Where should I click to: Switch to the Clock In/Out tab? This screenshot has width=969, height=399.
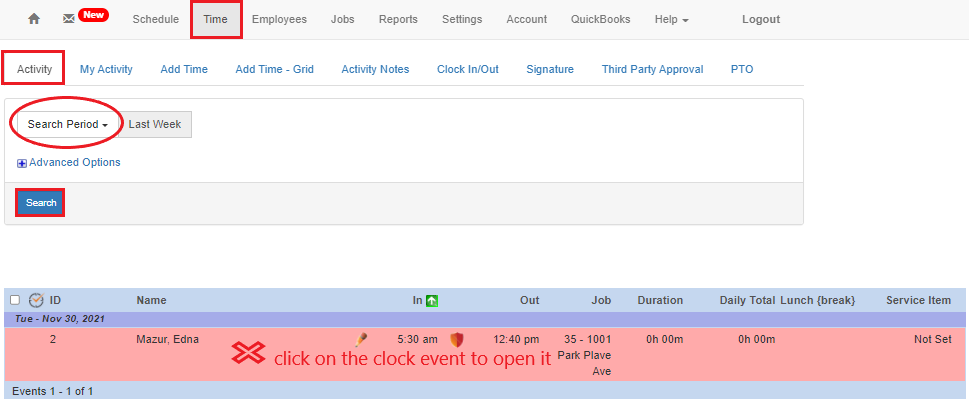(468, 69)
